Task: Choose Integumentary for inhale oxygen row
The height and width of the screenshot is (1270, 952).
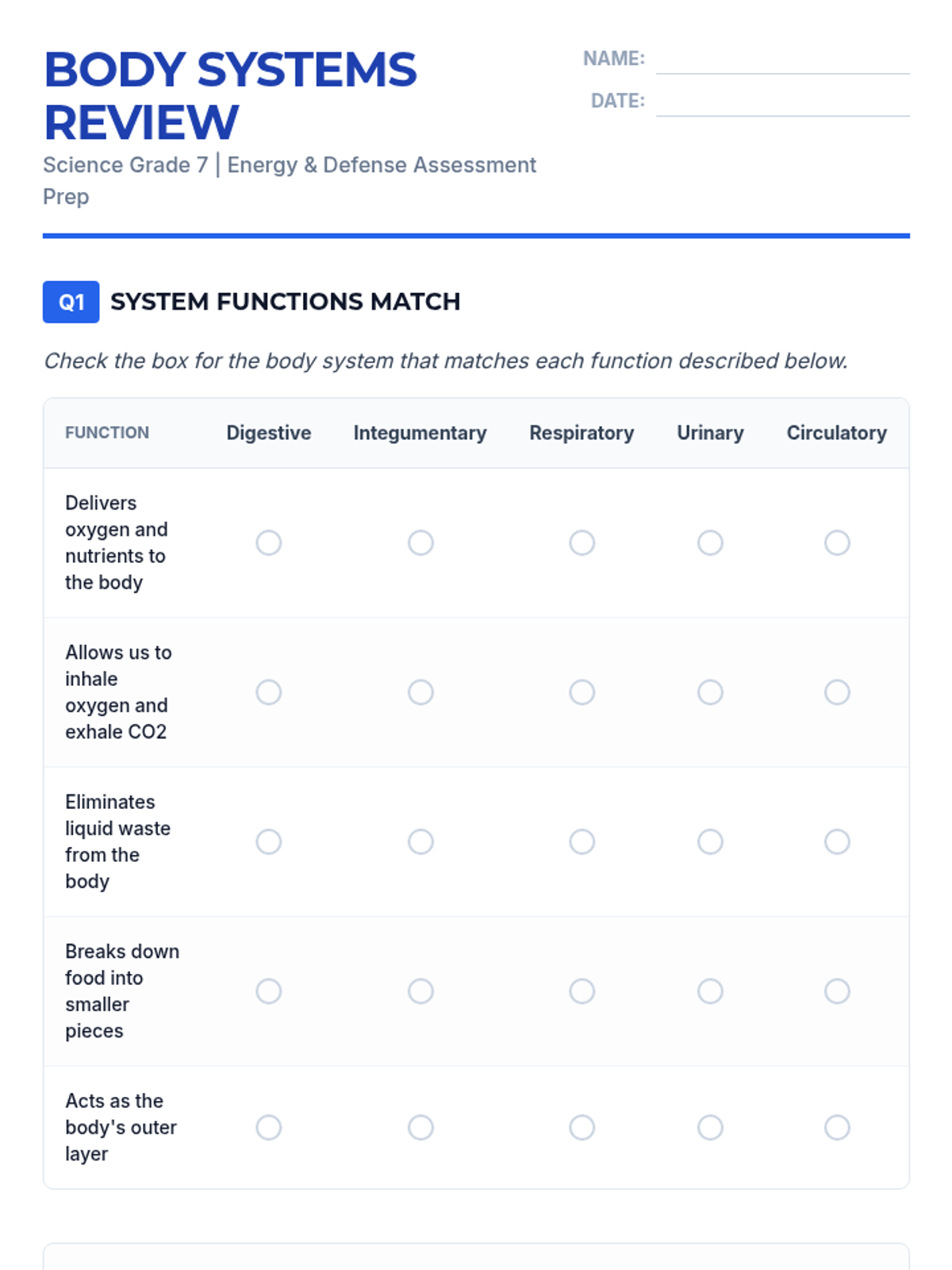Action: tap(420, 692)
